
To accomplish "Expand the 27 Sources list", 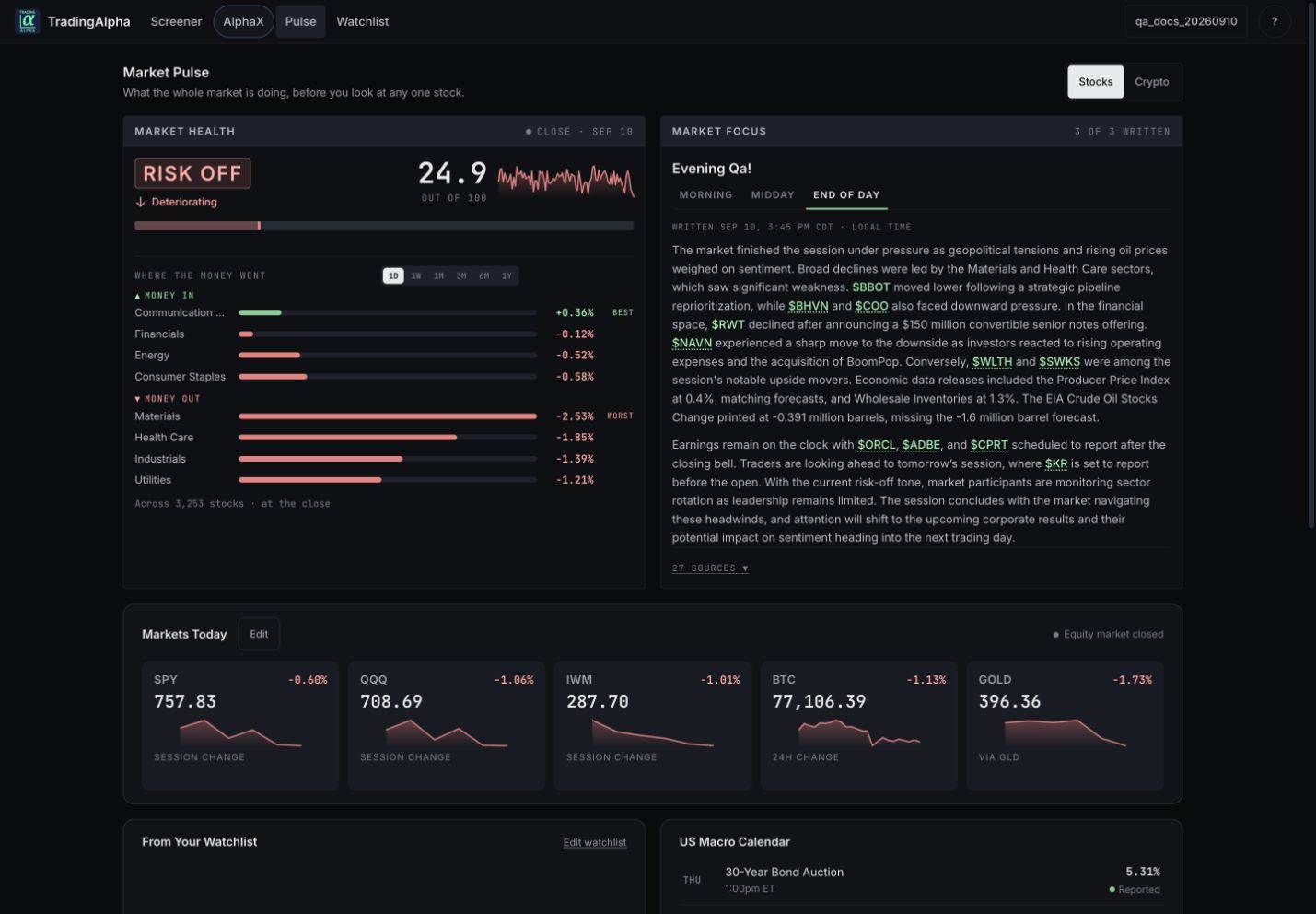I will click(710, 568).
